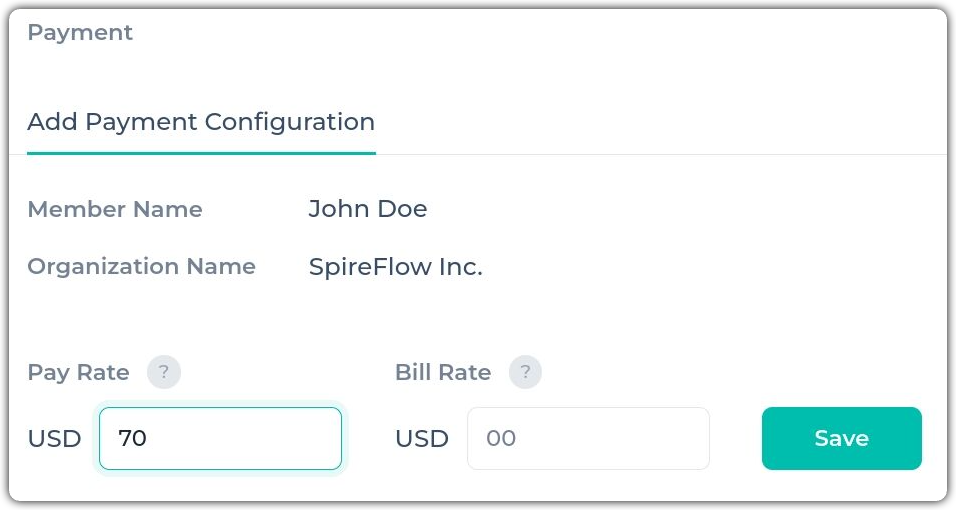Click the Bill Rate label text

coord(443,372)
